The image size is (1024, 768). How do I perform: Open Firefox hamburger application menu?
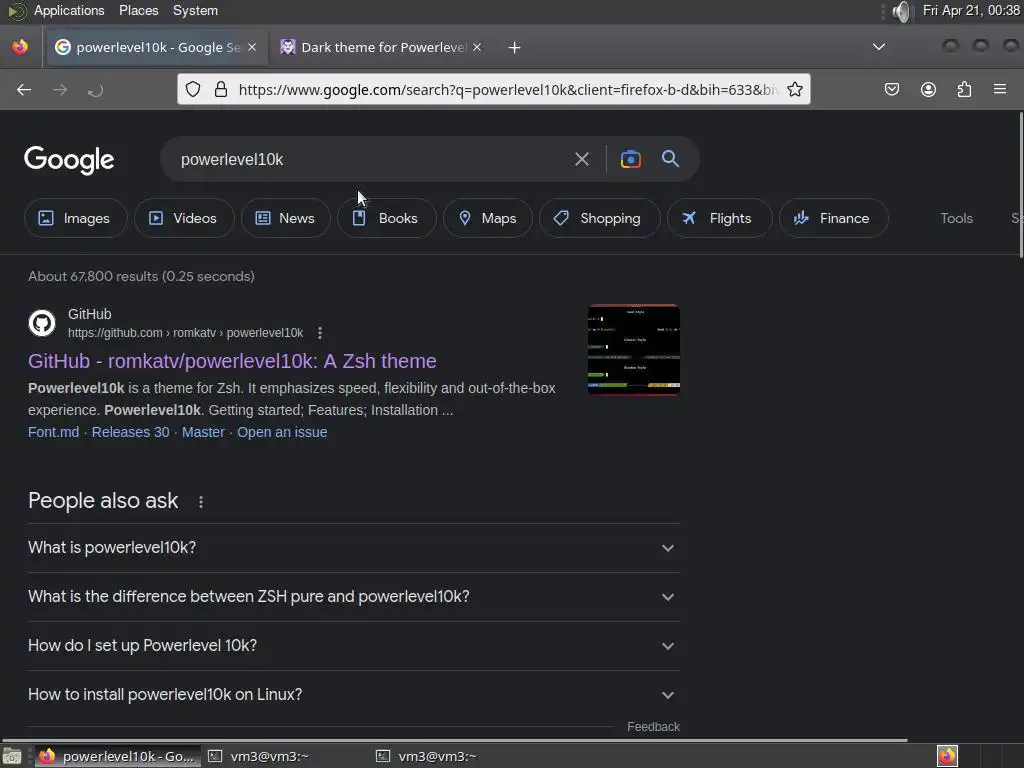[x=1000, y=89]
